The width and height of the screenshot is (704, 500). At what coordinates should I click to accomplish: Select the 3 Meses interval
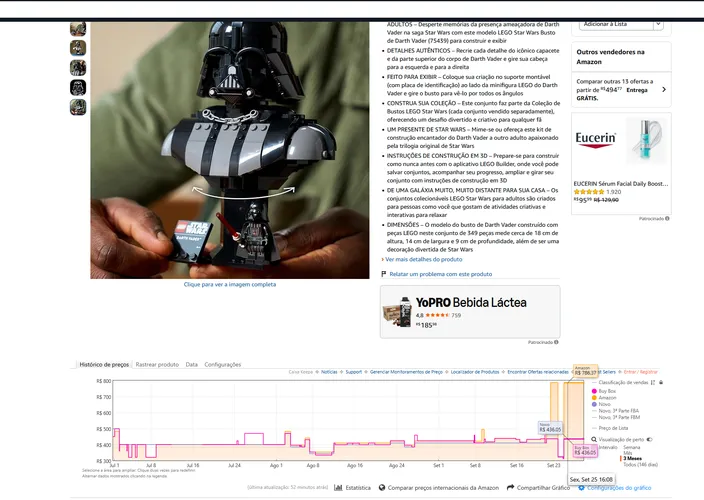pos(632,458)
